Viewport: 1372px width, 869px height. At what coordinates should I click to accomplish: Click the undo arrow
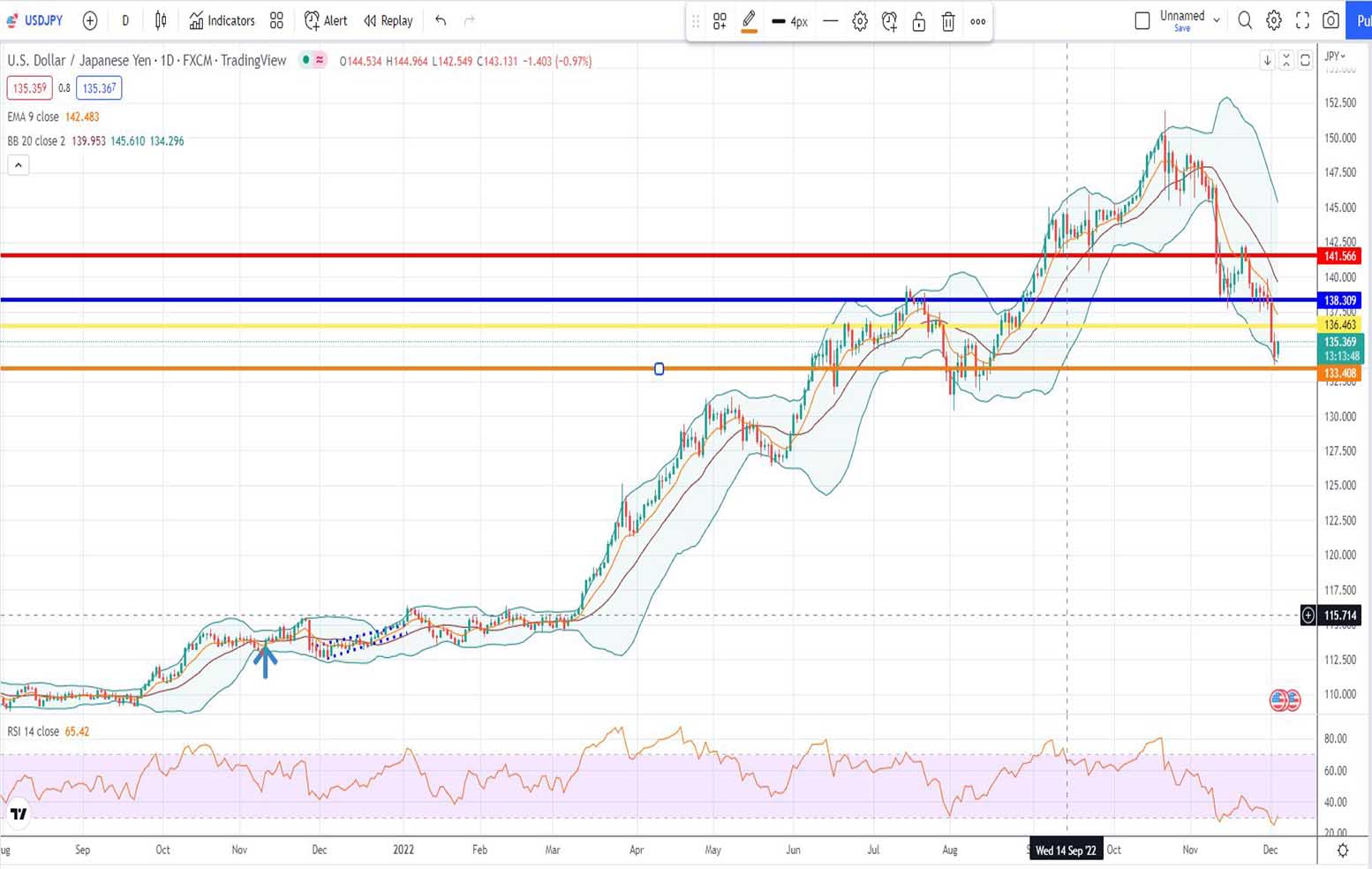441,20
